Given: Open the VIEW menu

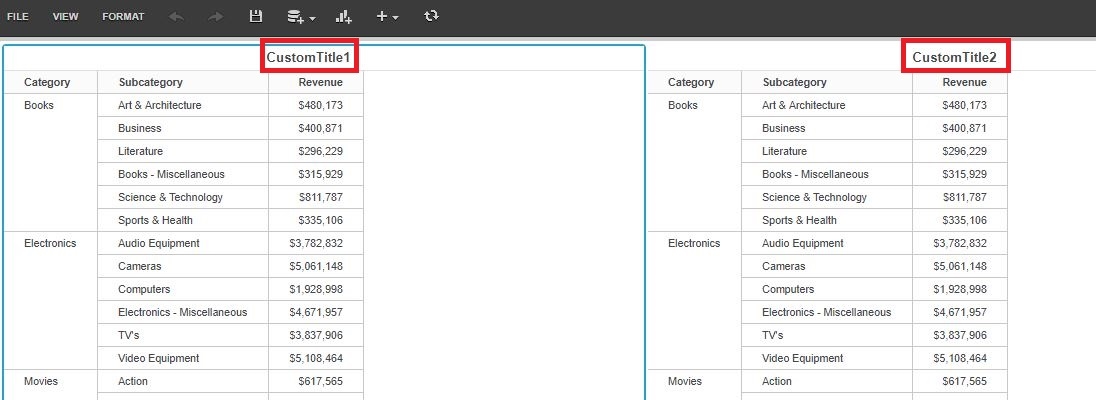Looking at the screenshot, I should 66,17.
